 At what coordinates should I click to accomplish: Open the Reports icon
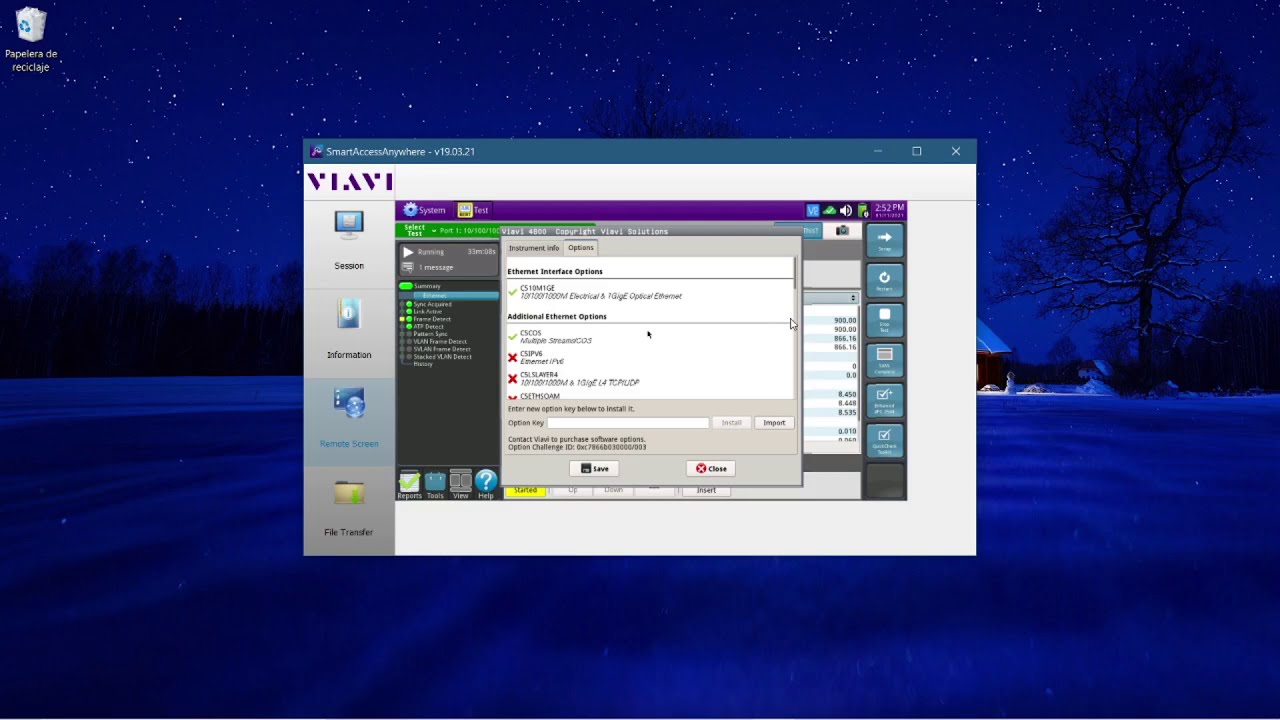coord(410,485)
